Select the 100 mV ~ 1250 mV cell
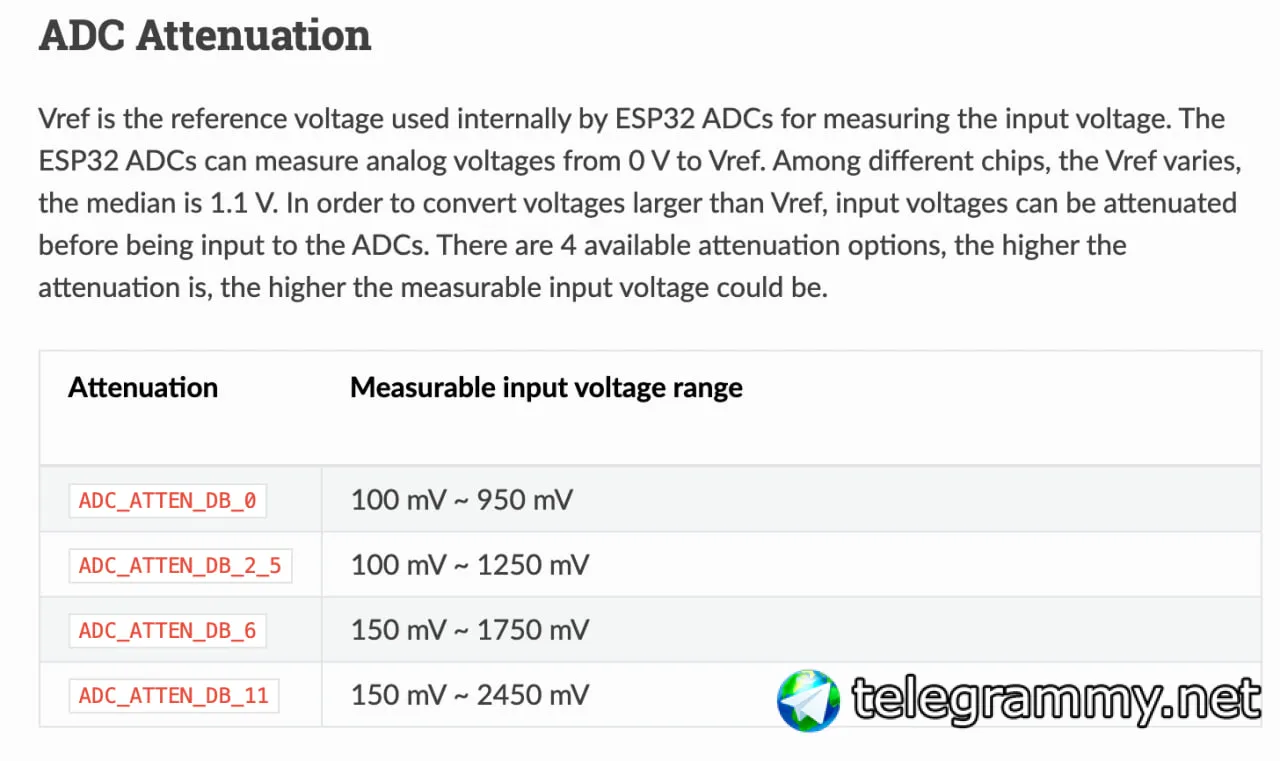 [470, 565]
